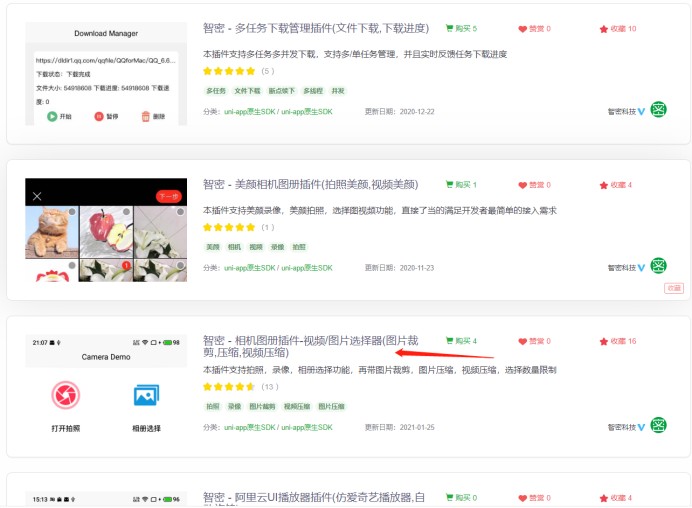Click the 购买 1 count
The width and height of the screenshot is (692, 508).
coord(466,185)
